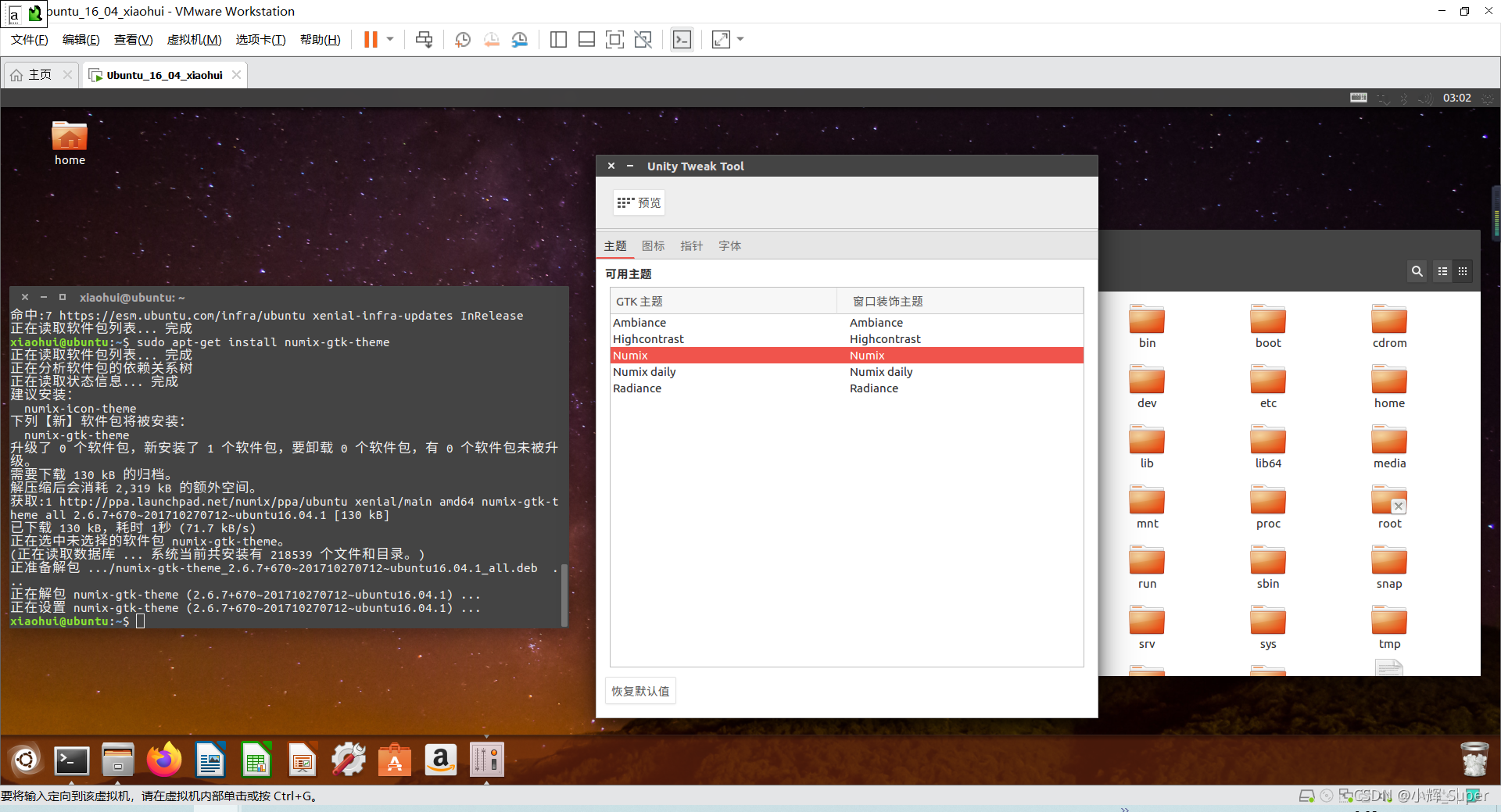Open the 选项卡(T) menu

(x=260, y=40)
